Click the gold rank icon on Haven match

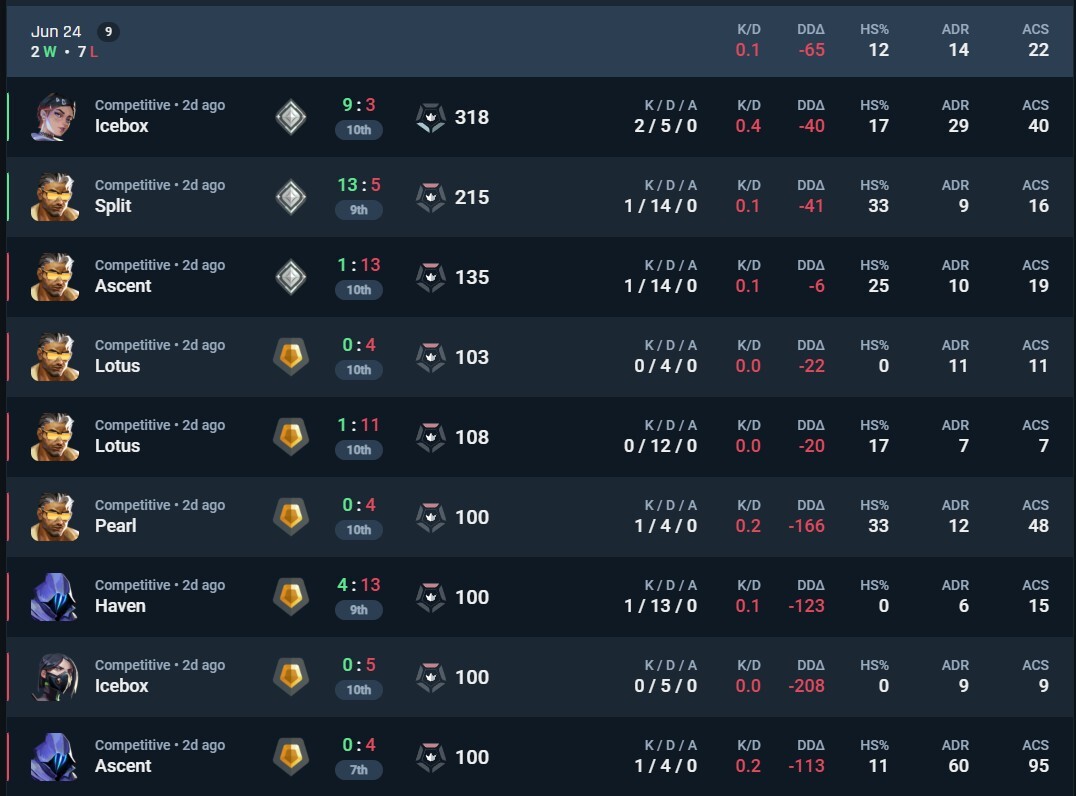tap(291, 597)
